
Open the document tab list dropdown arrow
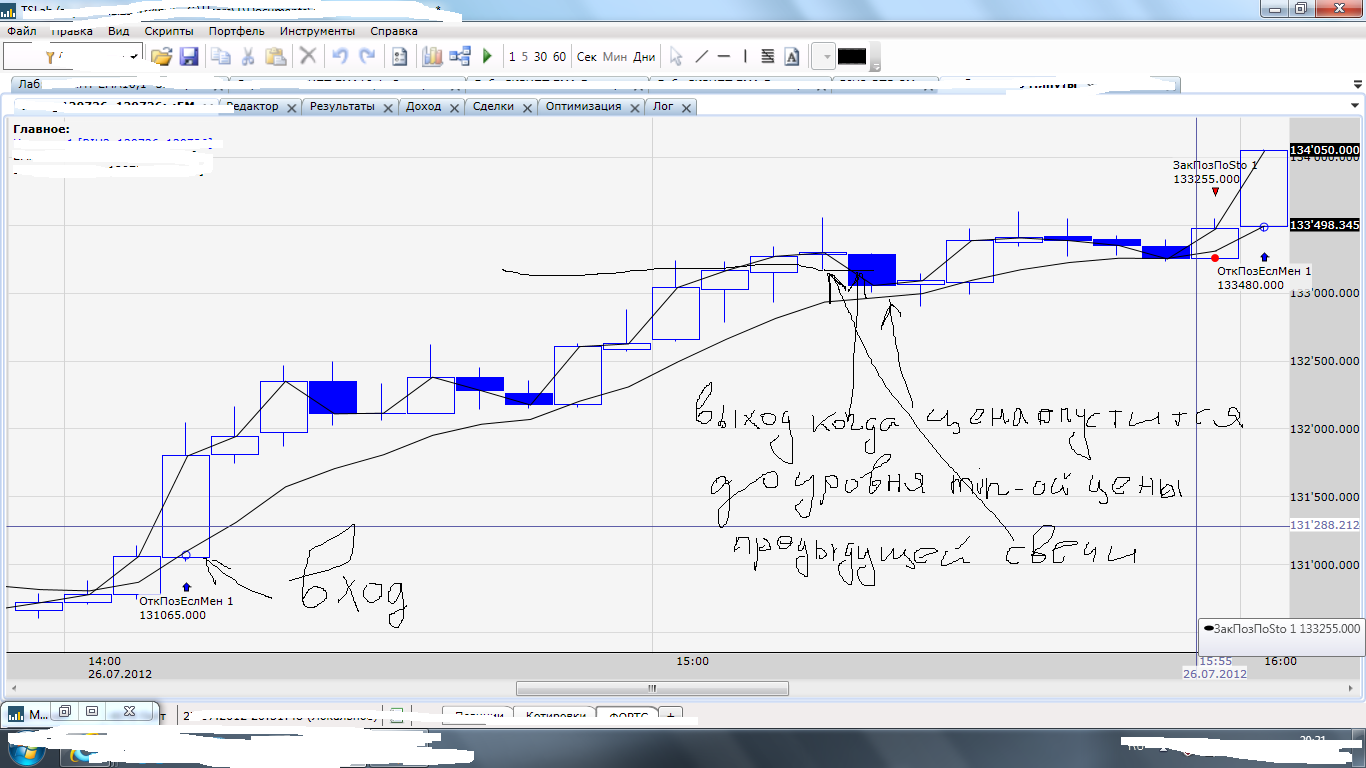click(x=1356, y=84)
